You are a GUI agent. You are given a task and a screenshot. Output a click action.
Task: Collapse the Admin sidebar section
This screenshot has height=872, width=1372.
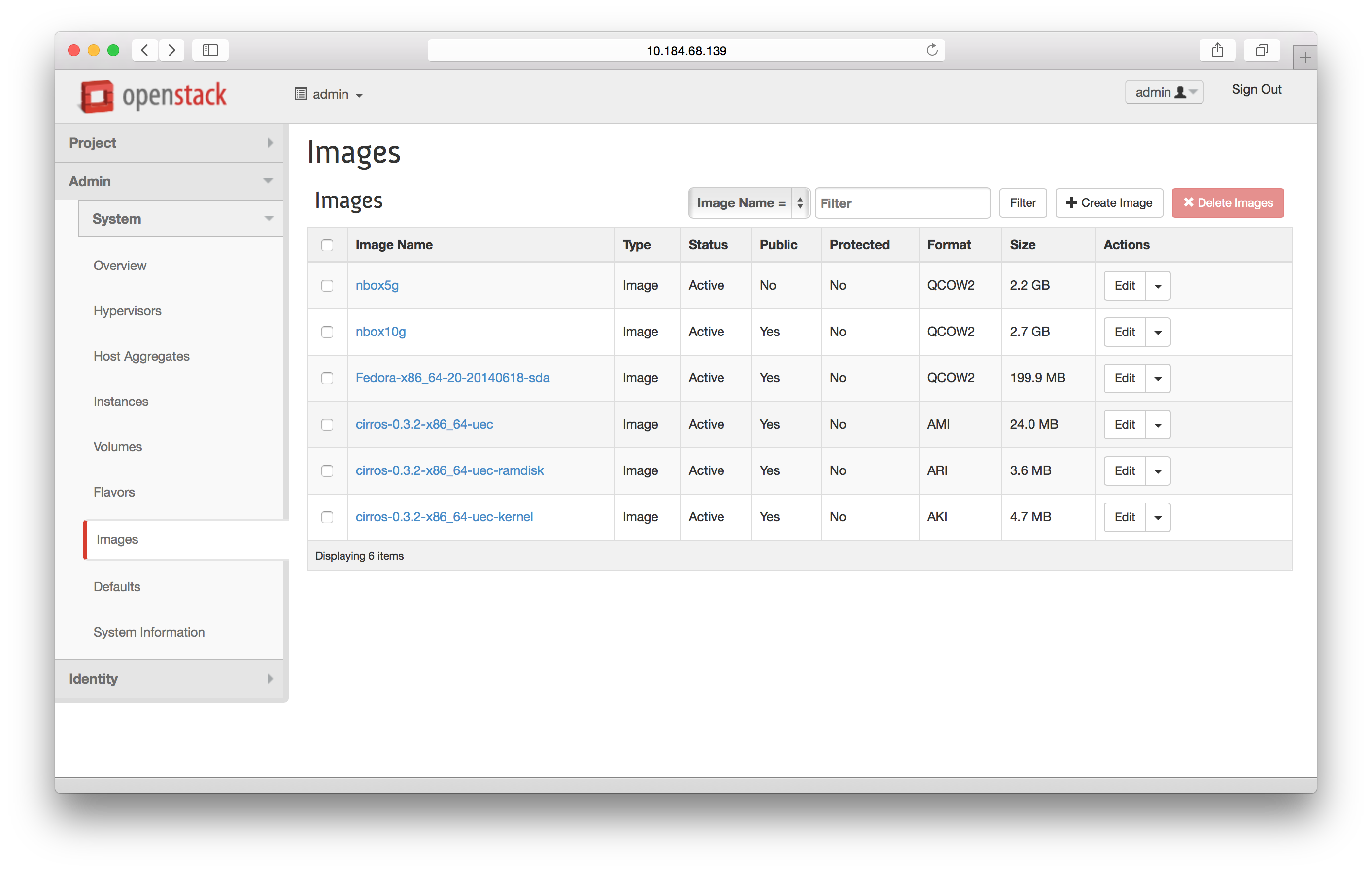click(x=169, y=181)
